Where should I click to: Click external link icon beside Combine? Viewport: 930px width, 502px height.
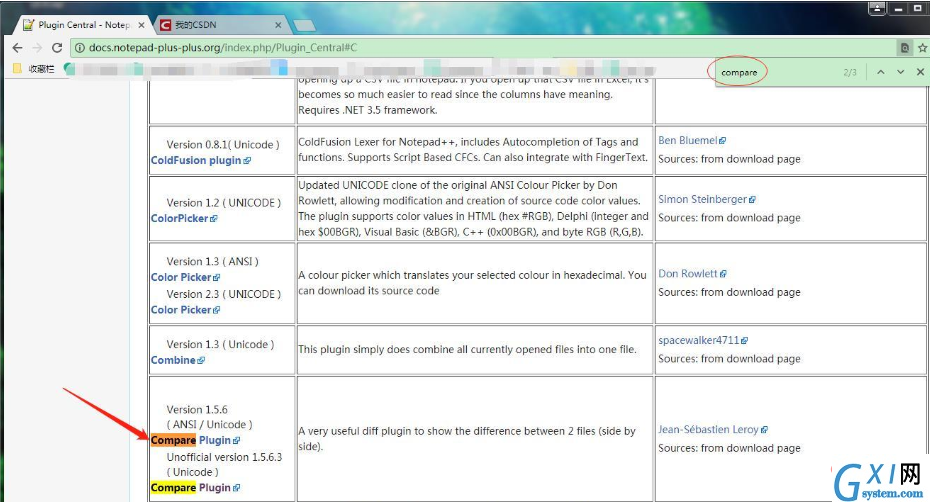pos(201,361)
